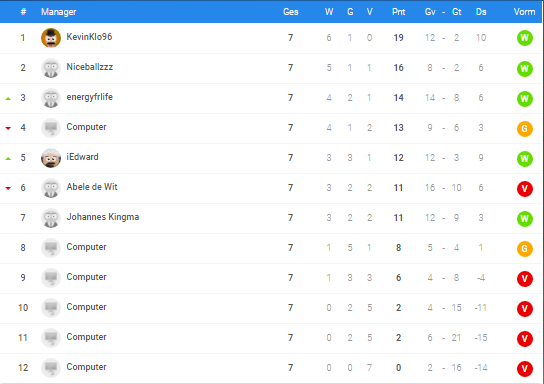Click the Ges column header
Image resolution: width=544 pixels, height=384 pixels.
290,12
